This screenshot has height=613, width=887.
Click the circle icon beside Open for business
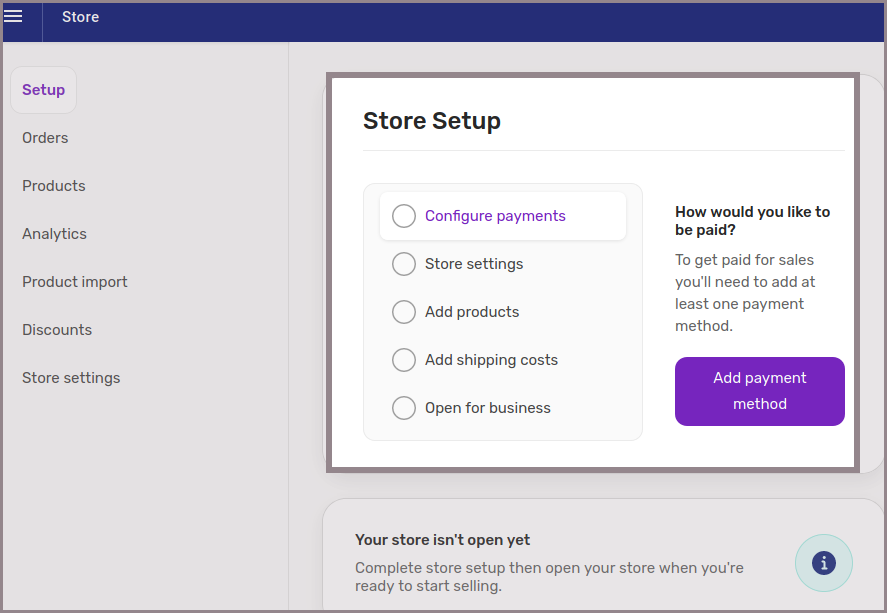(404, 408)
